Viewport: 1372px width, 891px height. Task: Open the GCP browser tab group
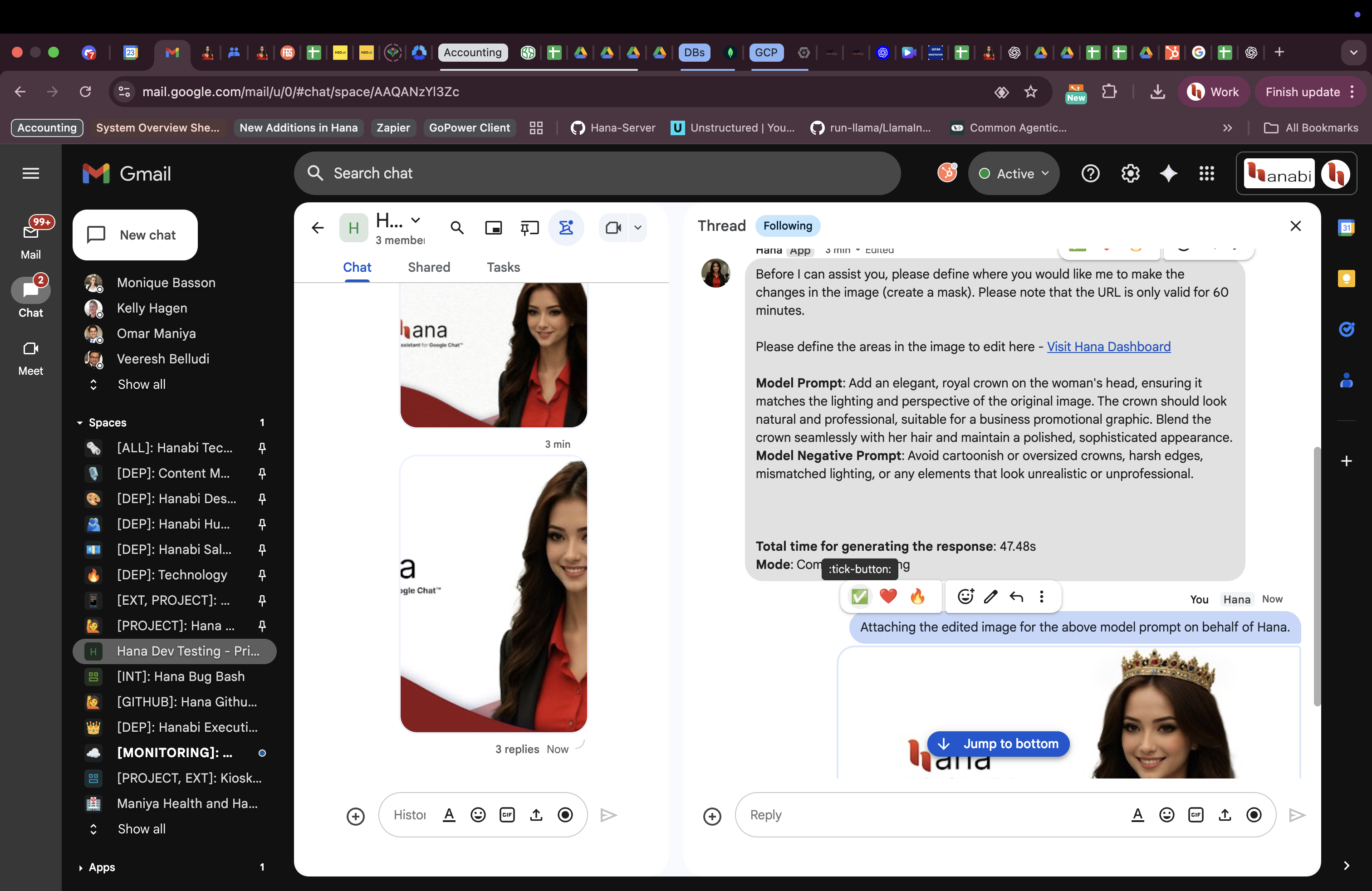(x=766, y=53)
